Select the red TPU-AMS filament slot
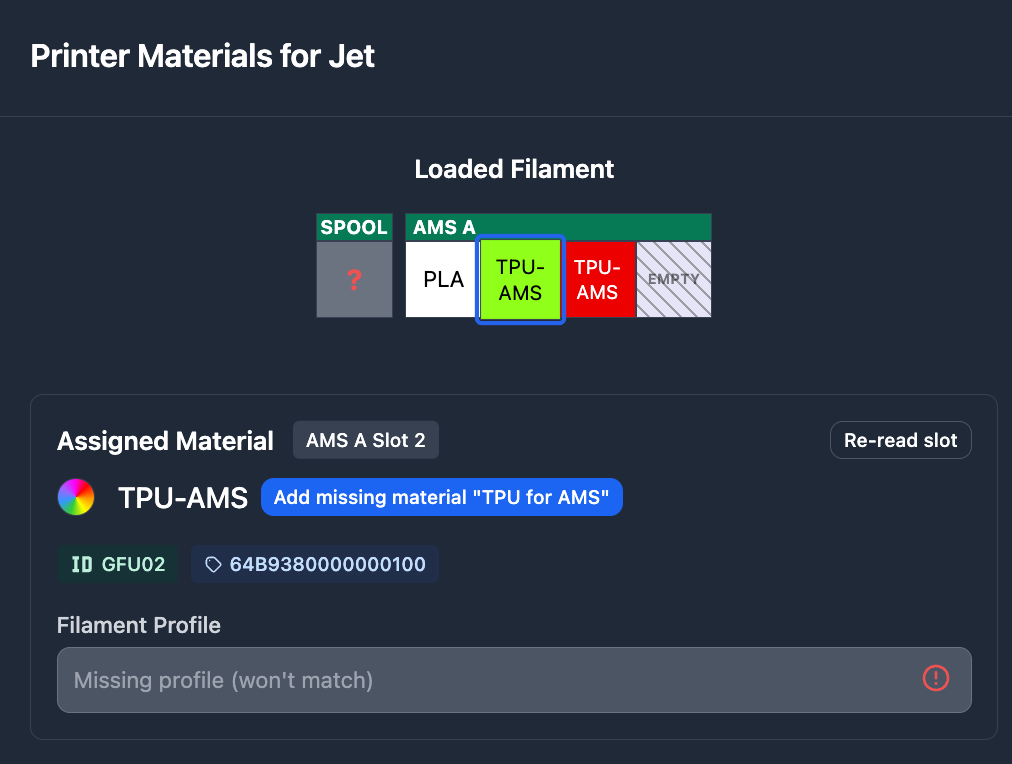 (x=597, y=280)
